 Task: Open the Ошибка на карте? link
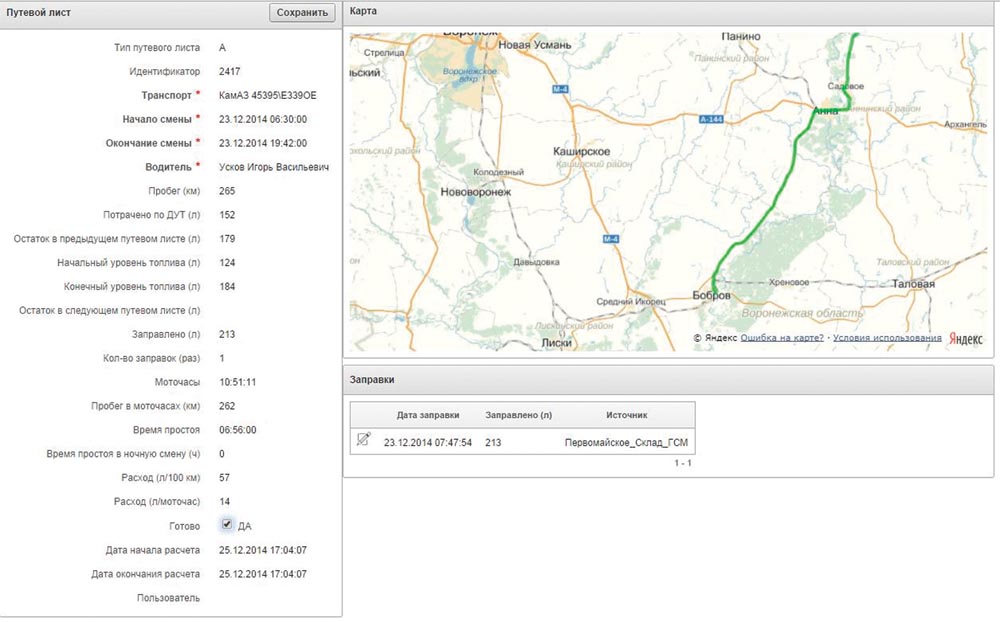782,338
